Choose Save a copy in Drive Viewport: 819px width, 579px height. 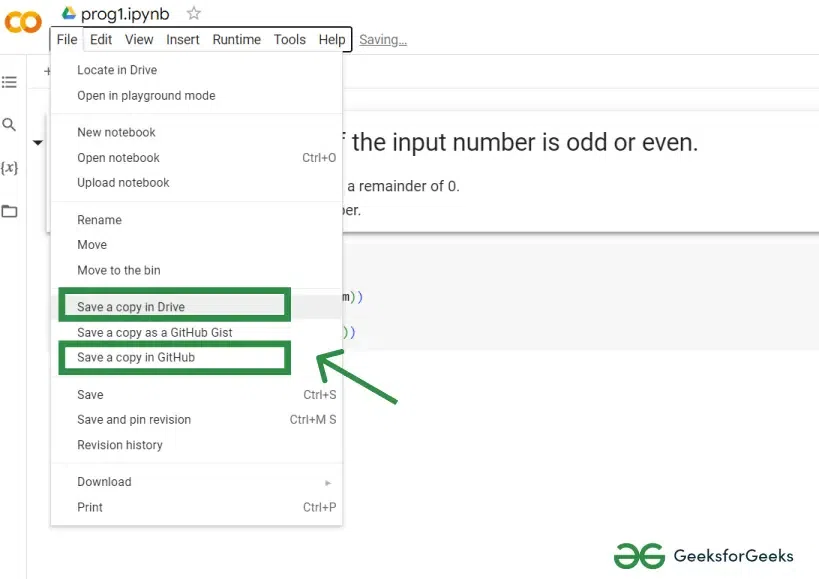(196, 307)
